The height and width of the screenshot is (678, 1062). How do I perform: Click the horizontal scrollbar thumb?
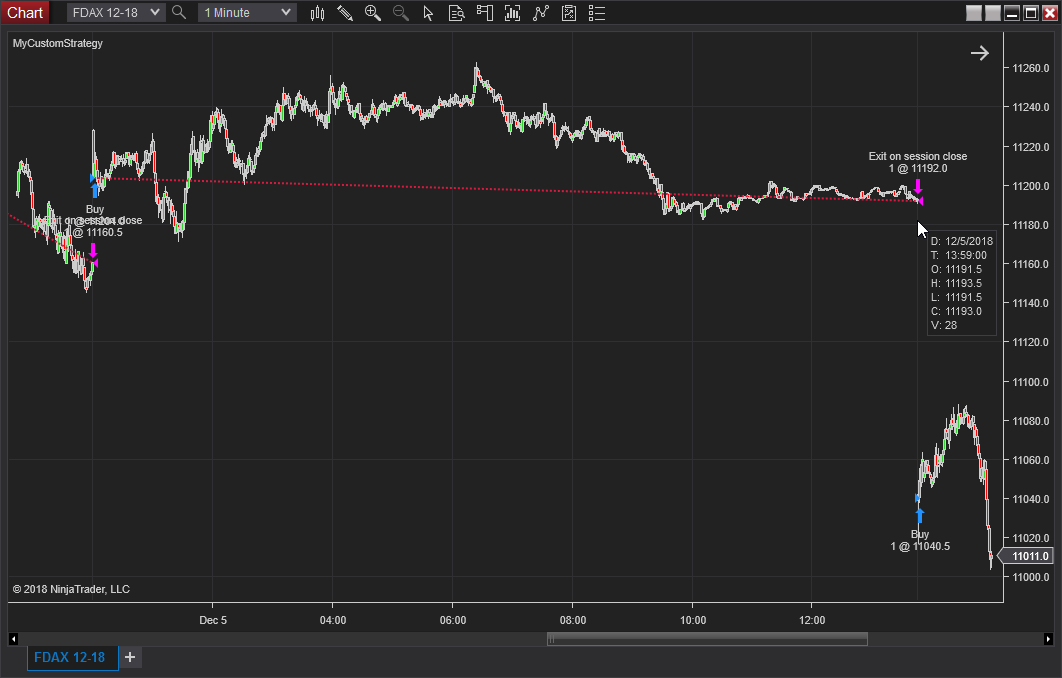pyautogui.click(x=707, y=639)
